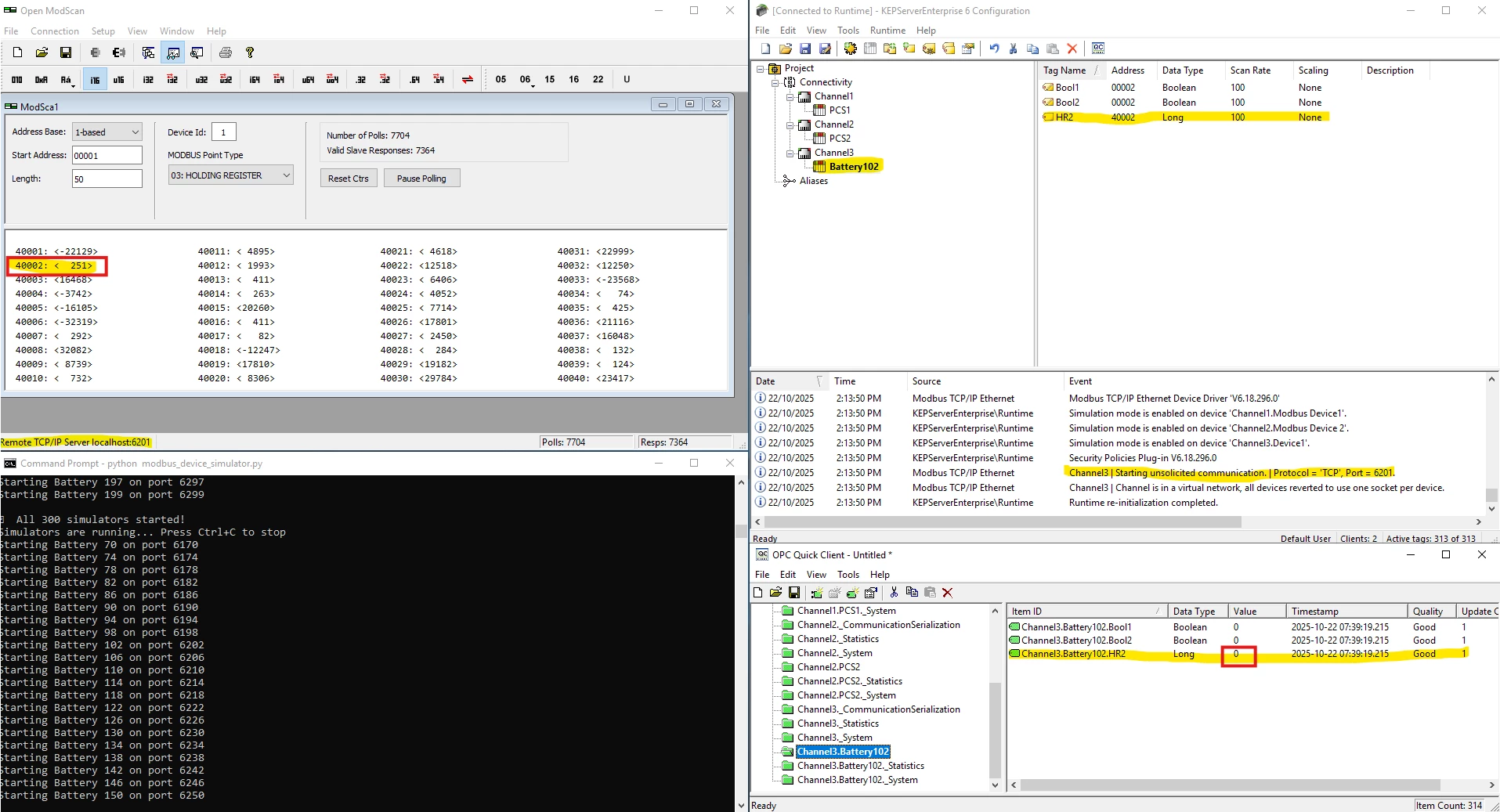Click the U user-defined message button in ModScan

[627, 79]
